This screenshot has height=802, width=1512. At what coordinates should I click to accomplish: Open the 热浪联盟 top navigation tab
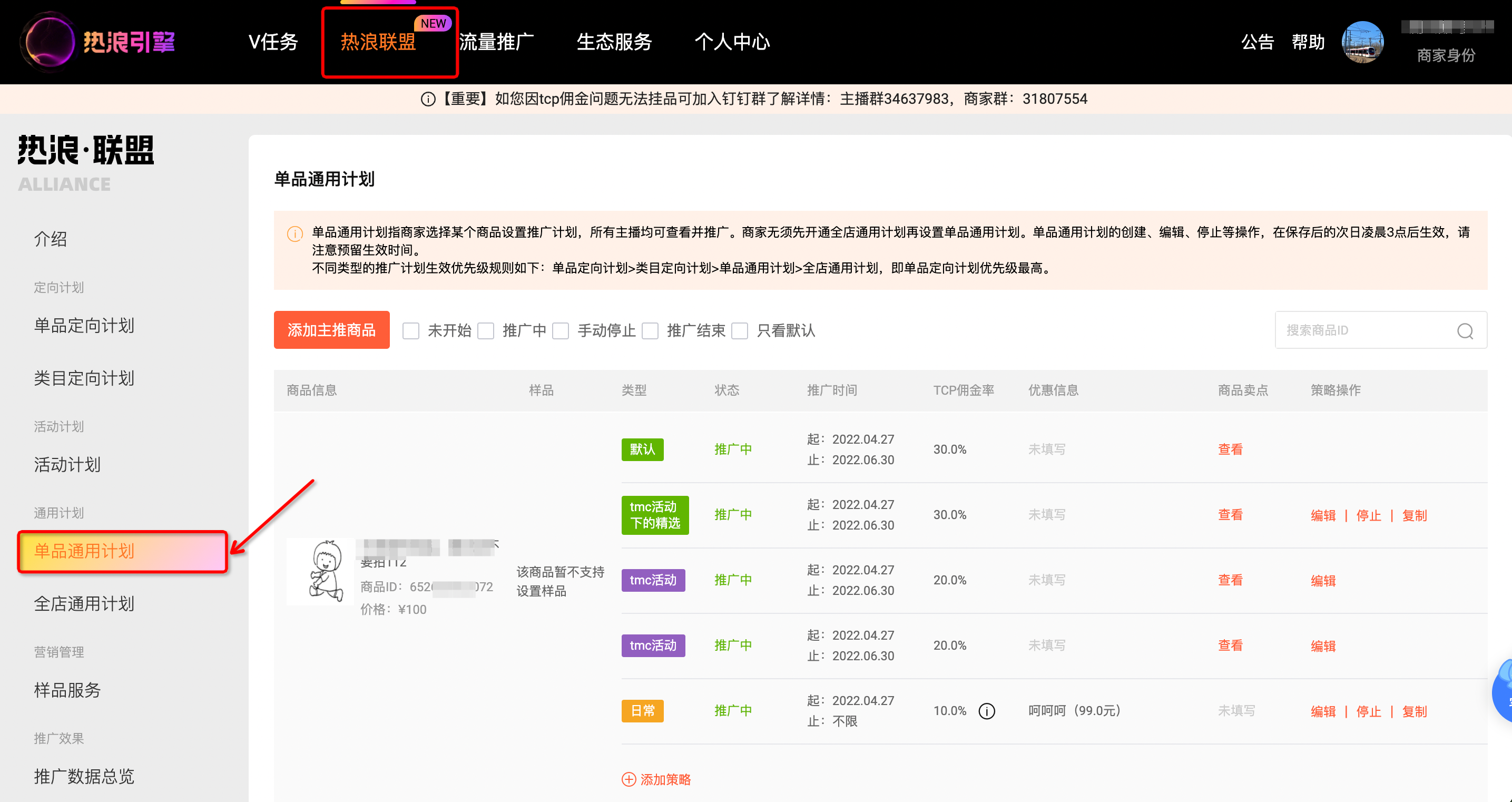point(379,42)
